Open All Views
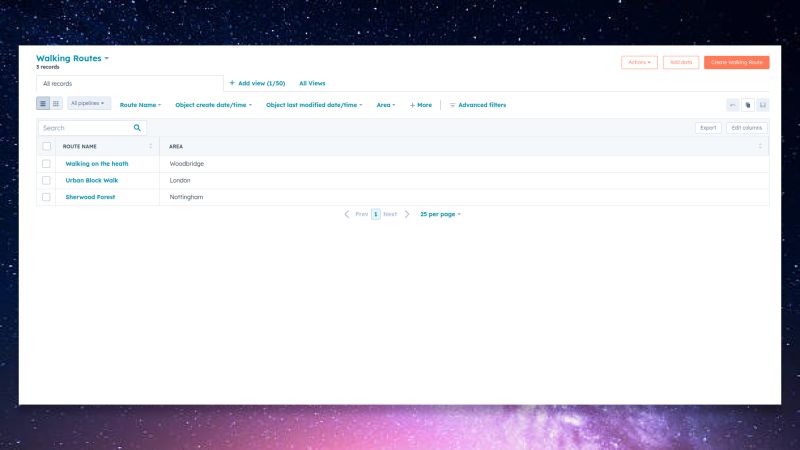The height and width of the screenshot is (450, 800). coord(312,83)
